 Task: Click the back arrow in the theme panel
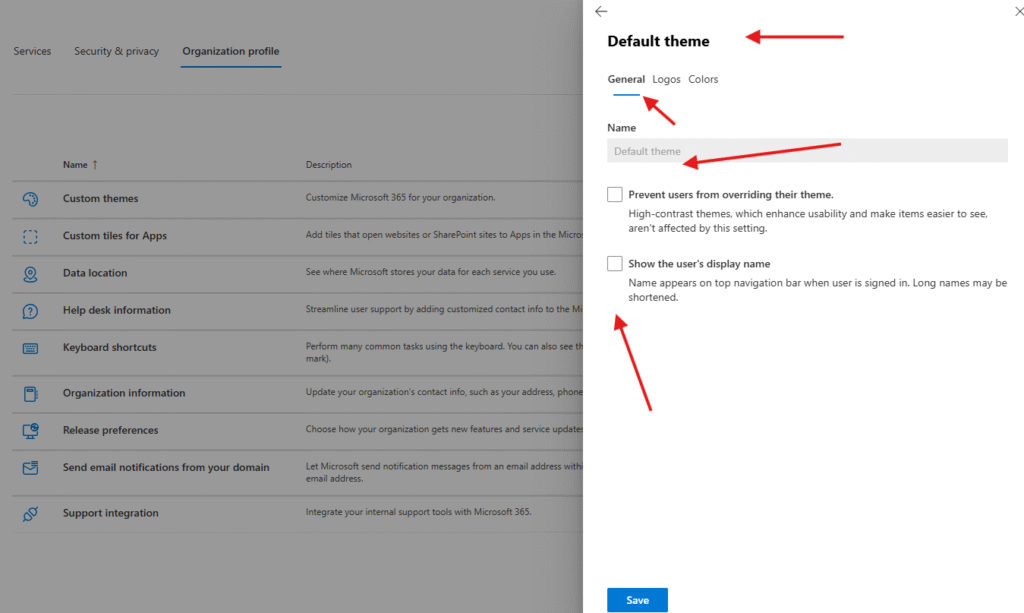[x=601, y=11]
